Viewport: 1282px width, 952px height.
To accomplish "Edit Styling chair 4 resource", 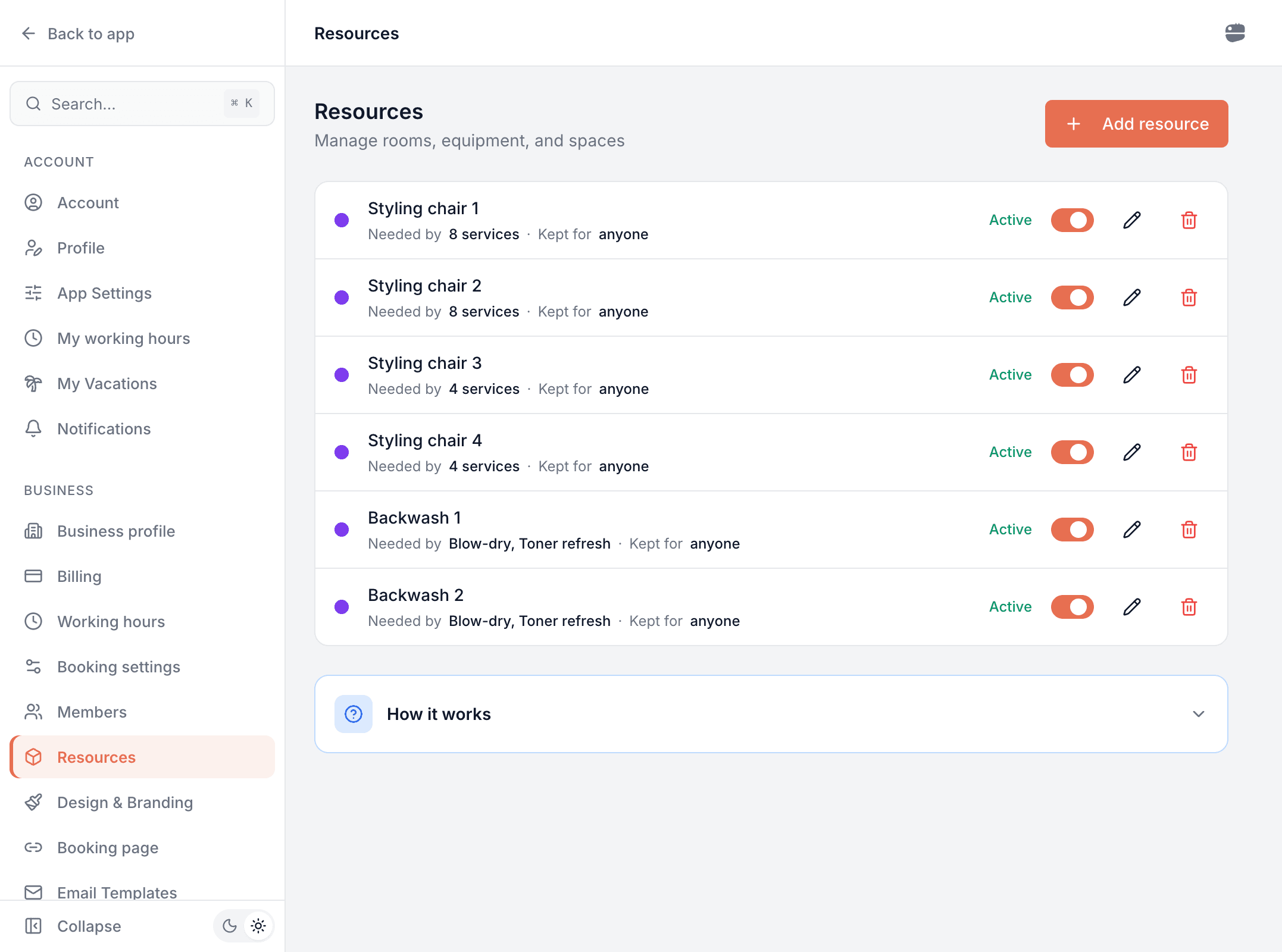I will point(1132,452).
